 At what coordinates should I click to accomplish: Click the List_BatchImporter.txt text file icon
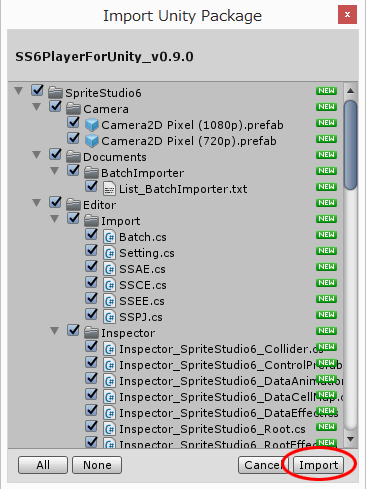pos(109,189)
